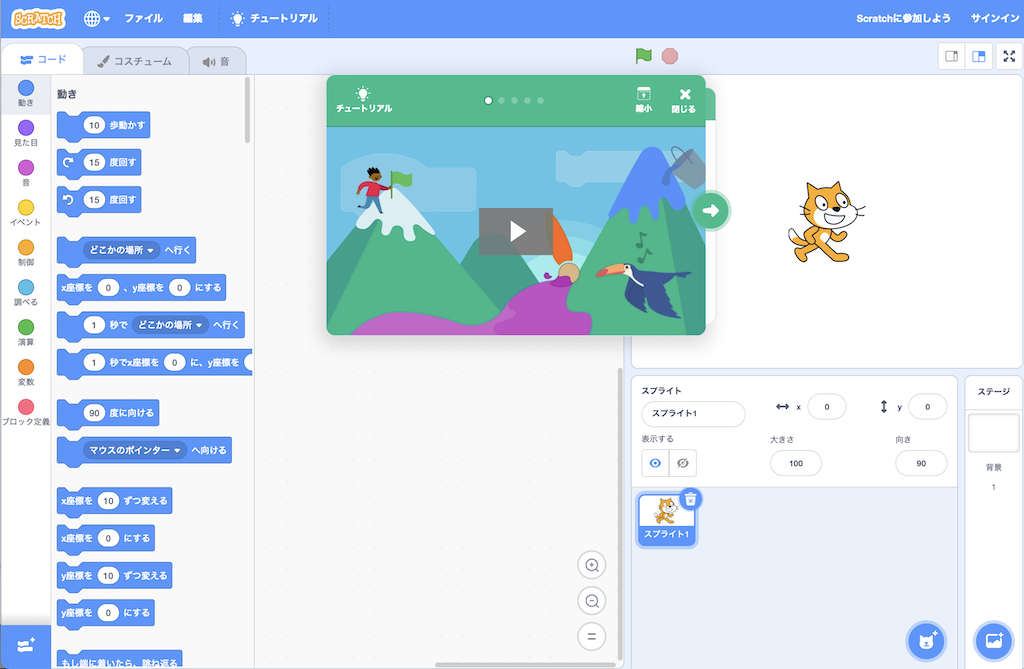Click the Scratch logo

tap(39, 18)
